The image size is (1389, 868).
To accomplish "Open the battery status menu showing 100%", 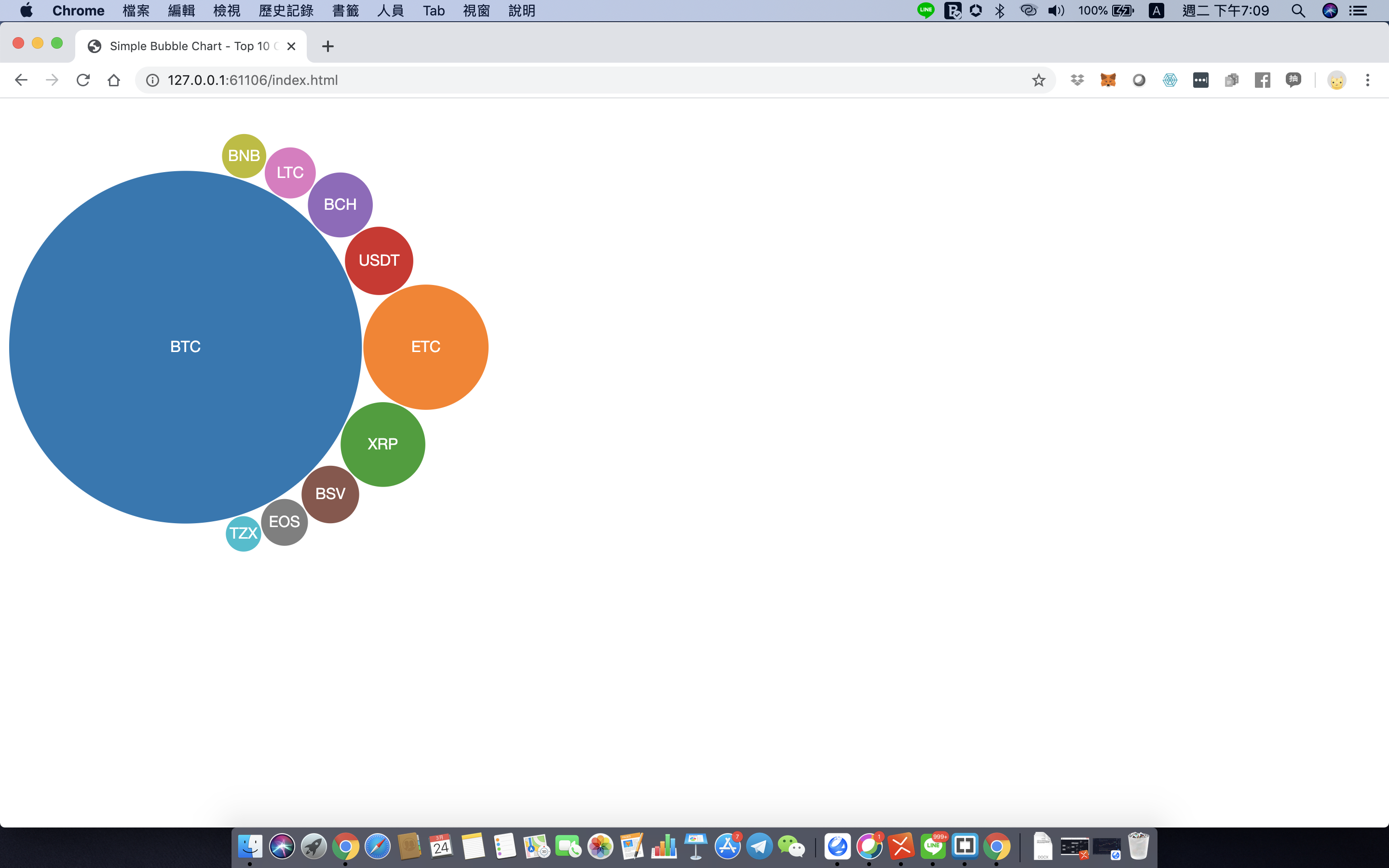I will click(x=1106, y=10).
